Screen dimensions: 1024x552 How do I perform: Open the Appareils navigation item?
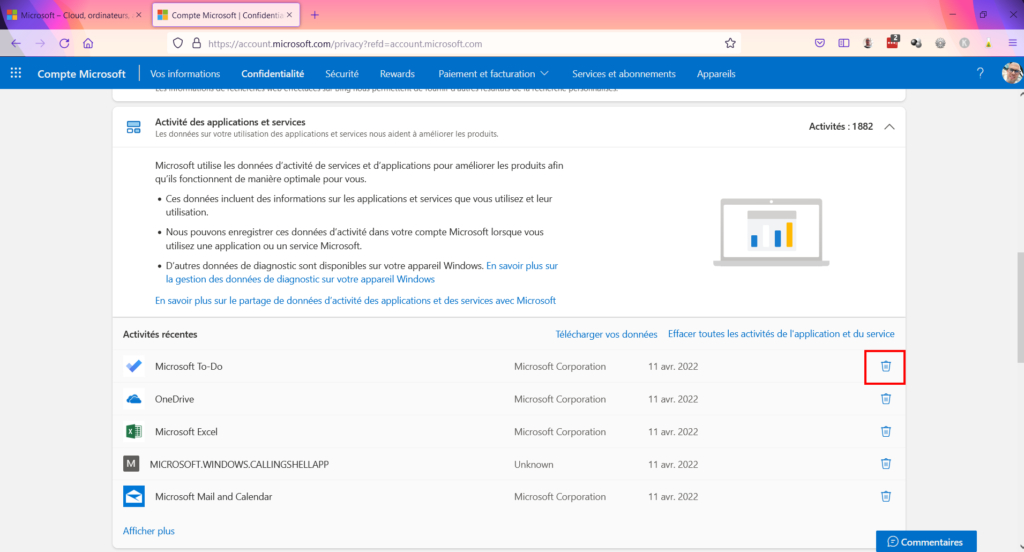716,74
